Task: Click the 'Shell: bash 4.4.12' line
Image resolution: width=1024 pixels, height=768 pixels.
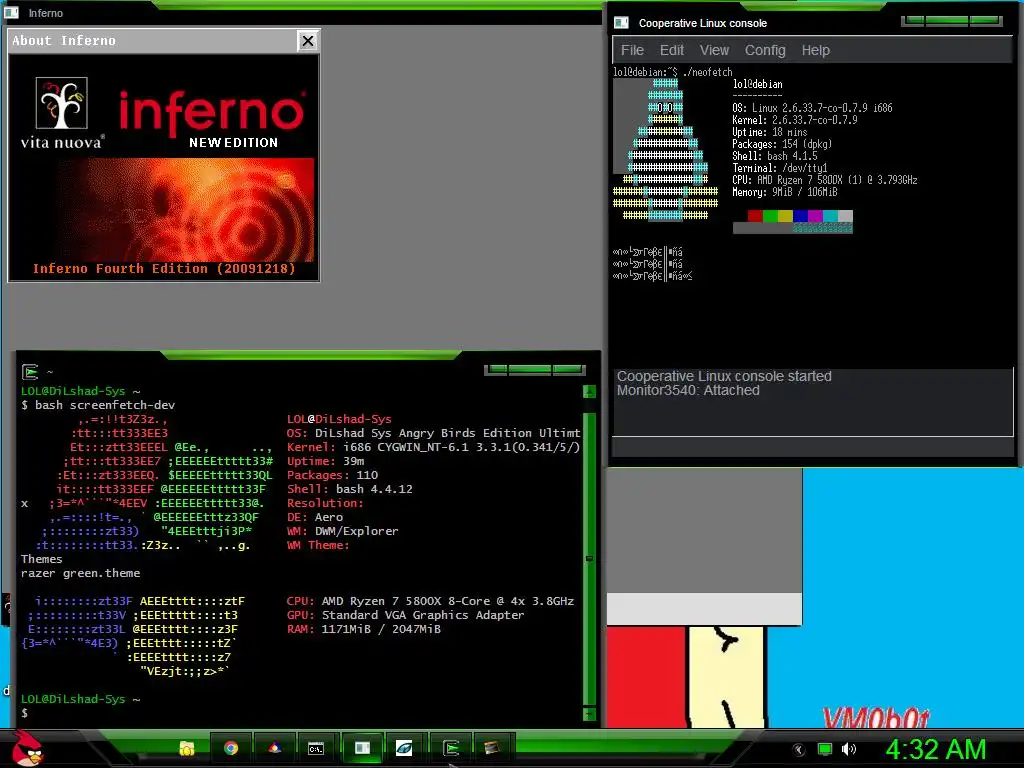Action: point(349,489)
